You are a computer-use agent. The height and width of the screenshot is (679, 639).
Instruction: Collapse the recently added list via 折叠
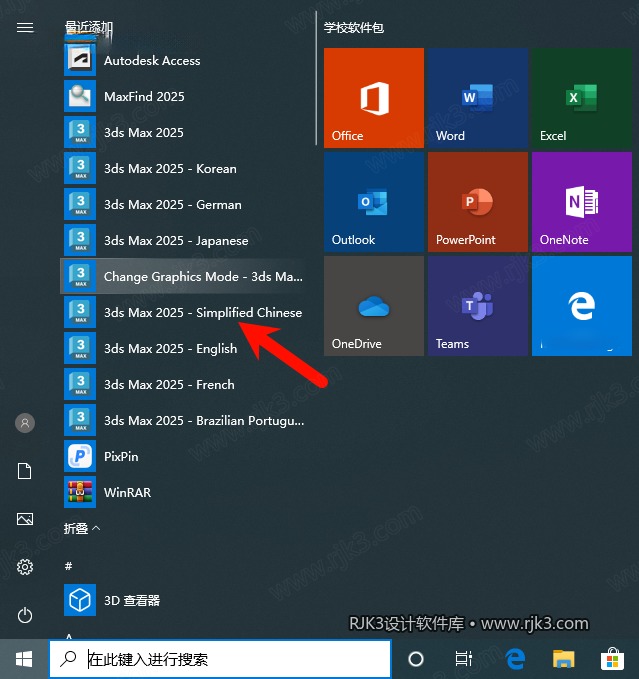[82, 528]
